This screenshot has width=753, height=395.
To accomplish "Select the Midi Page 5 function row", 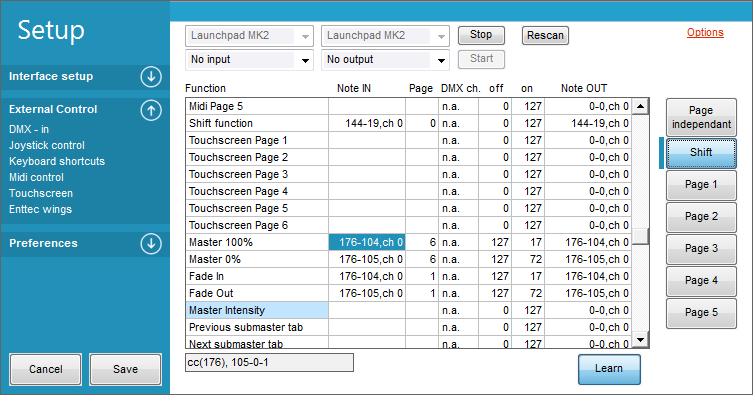I will pyautogui.click(x=408, y=106).
